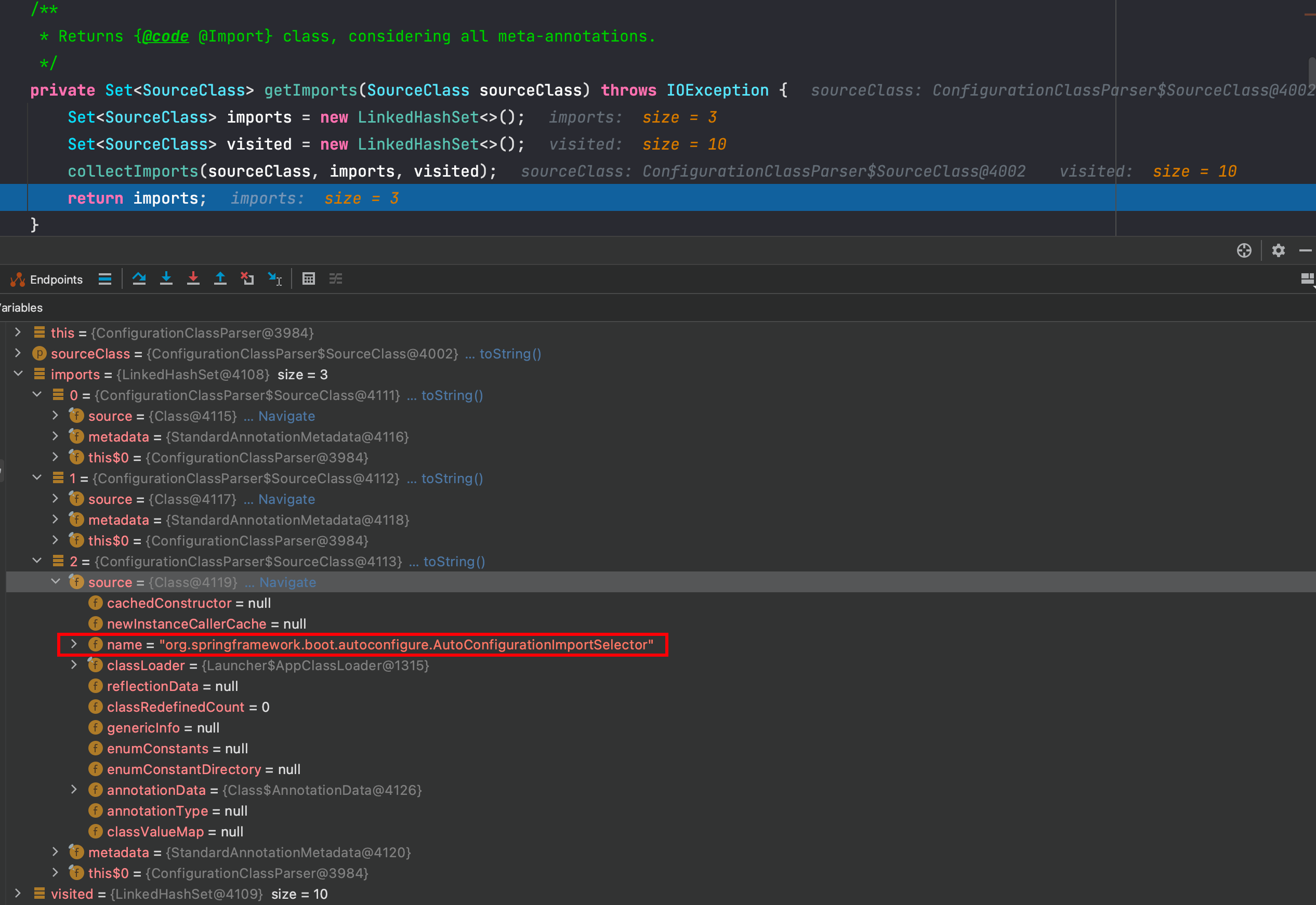Click Navigate link for Class@4115
Image resolution: width=1316 pixels, height=905 pixels.
click(286, 416)
